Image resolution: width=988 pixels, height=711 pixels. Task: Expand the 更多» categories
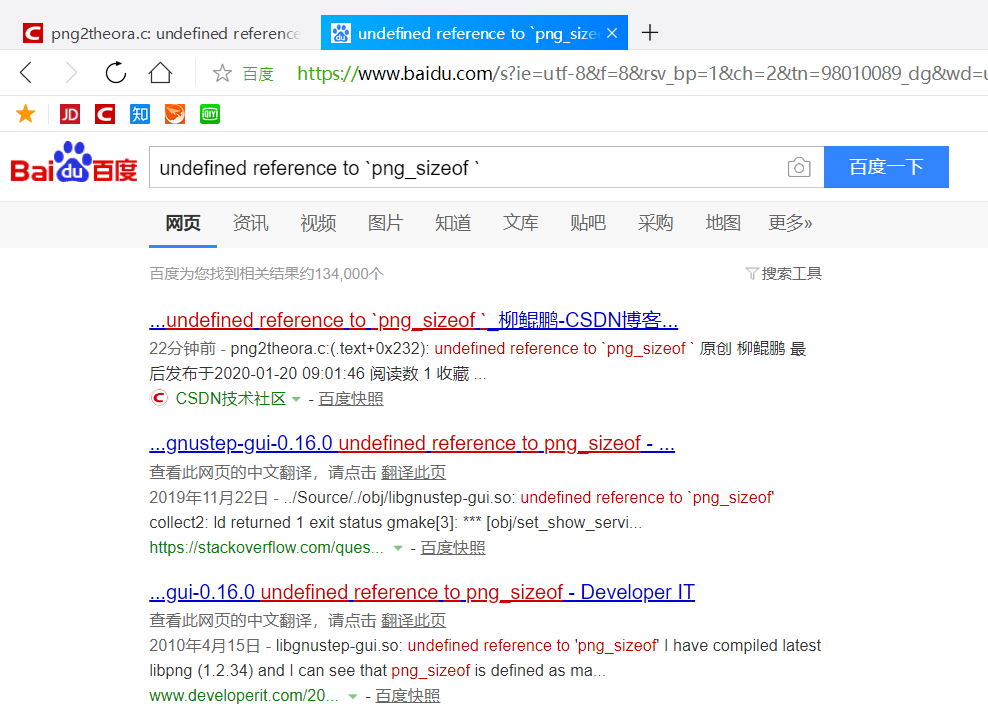coord(790,223)
